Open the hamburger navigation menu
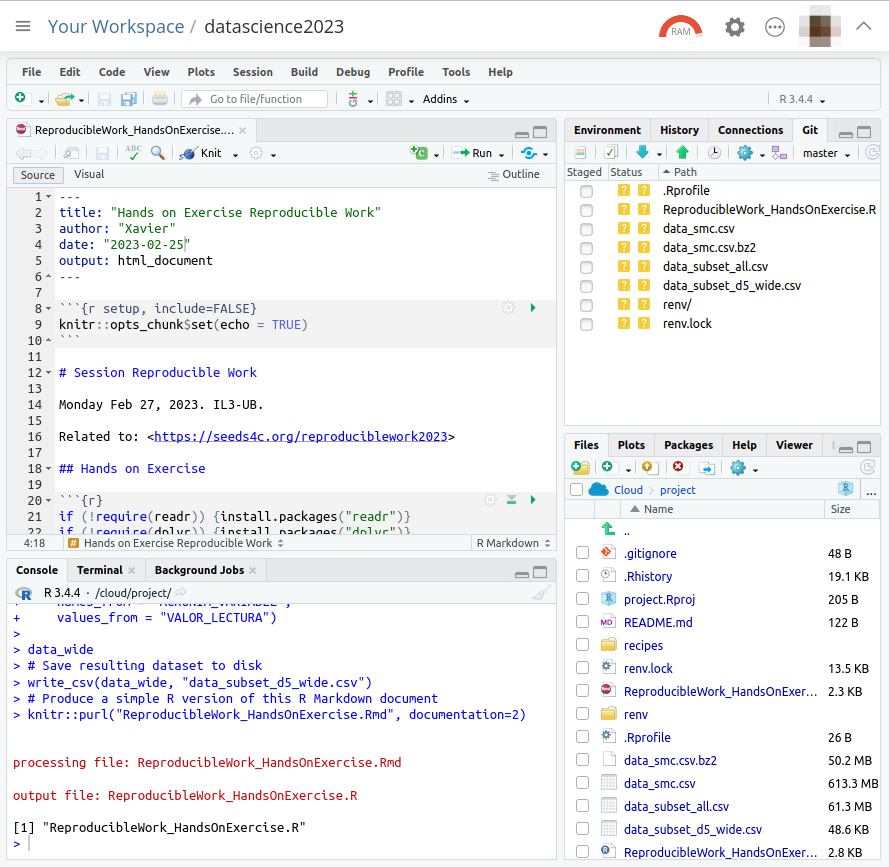This screenshot has height=867, width=889. pos(23,27)
